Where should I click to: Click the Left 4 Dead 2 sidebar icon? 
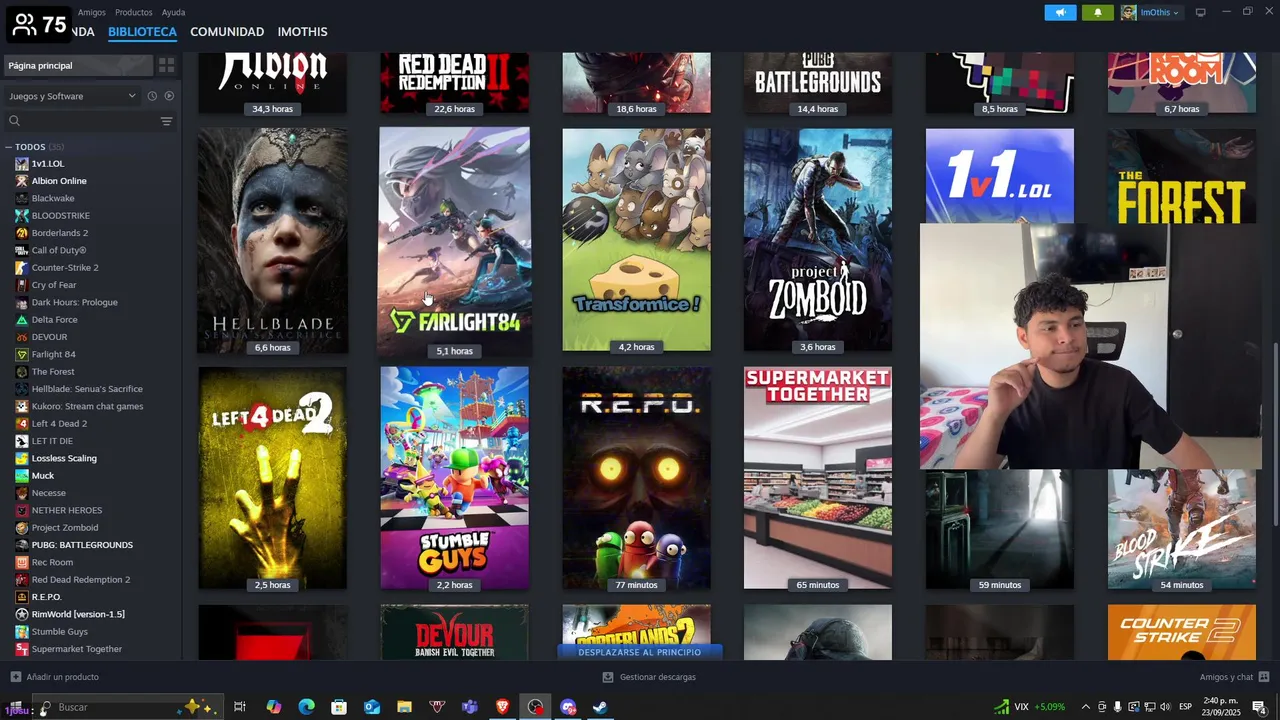(22, 424)
